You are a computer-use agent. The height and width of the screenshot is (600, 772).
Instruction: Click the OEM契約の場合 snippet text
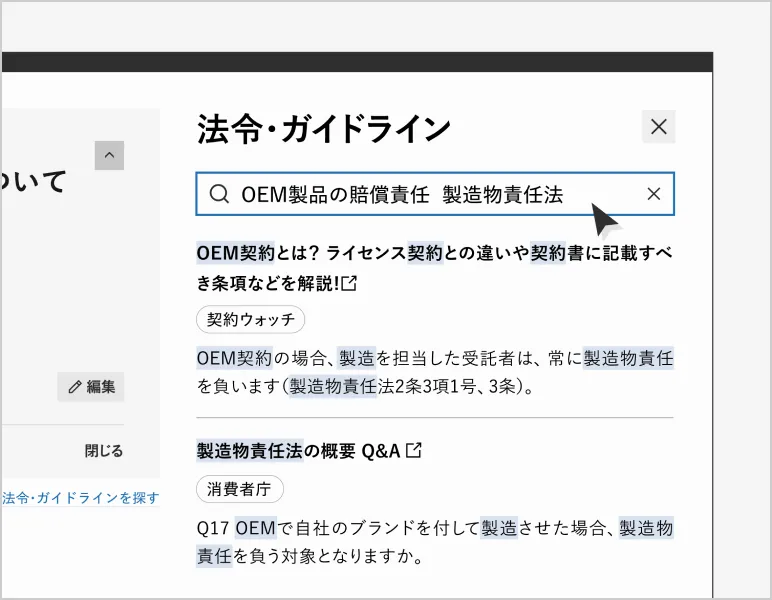435,372
